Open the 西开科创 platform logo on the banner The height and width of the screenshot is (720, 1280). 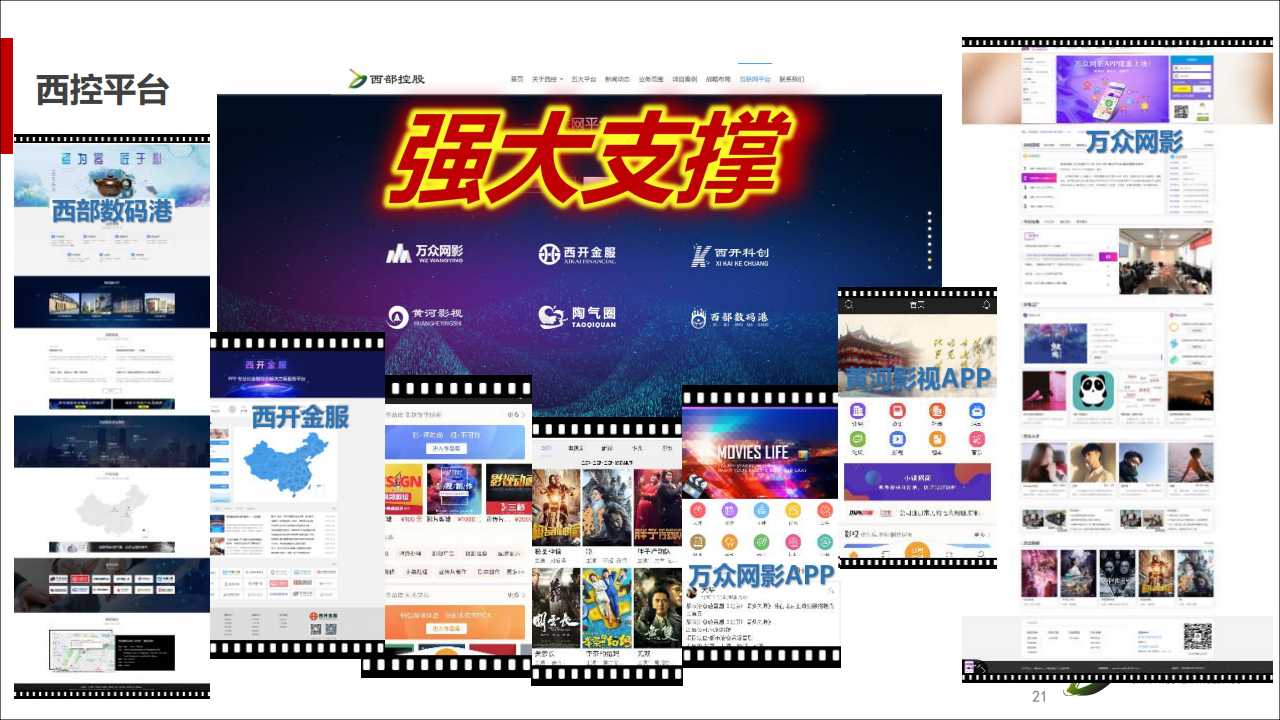pos(730,256)
